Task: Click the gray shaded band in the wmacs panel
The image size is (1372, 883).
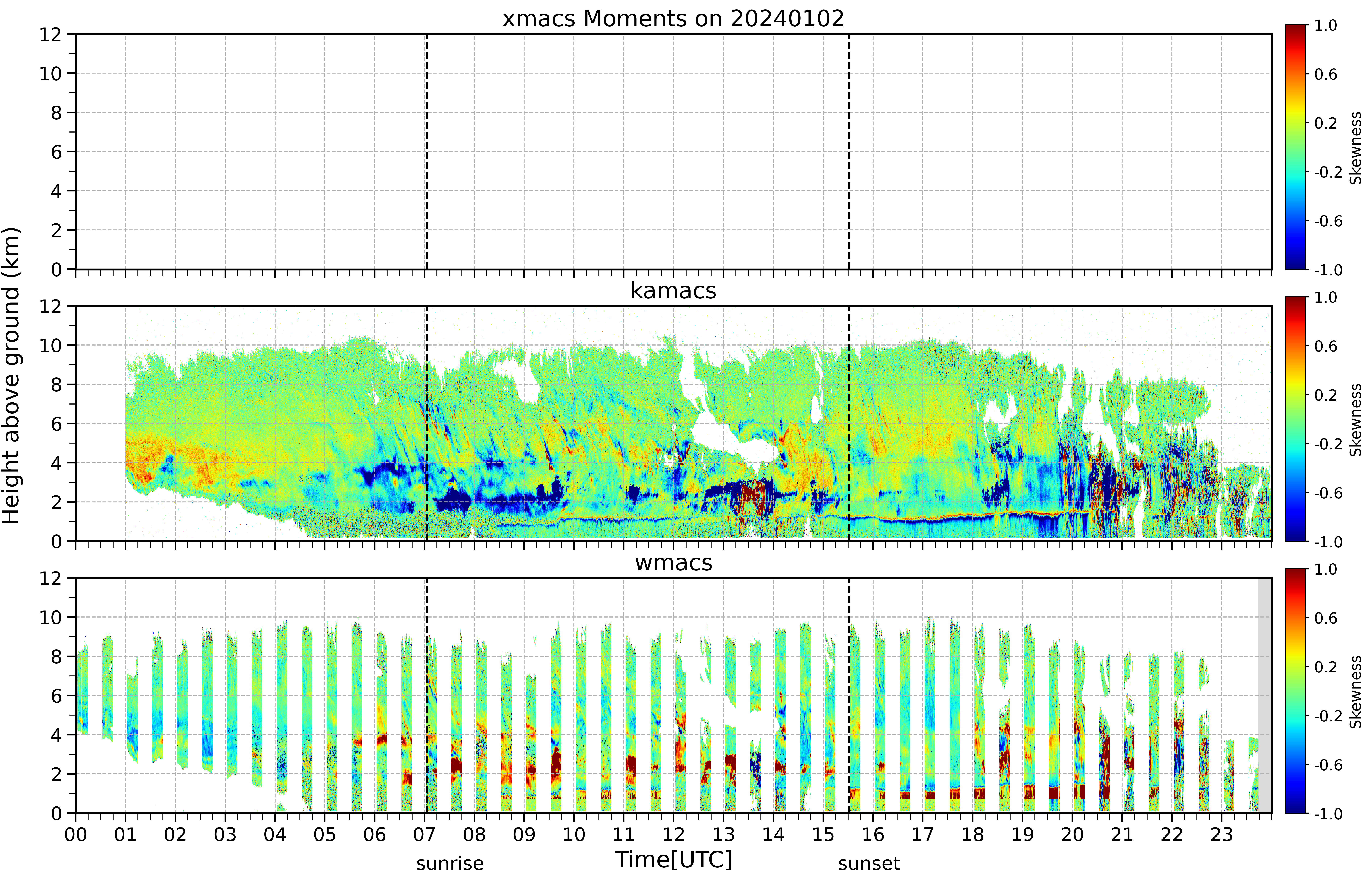Action: tap(1265, 696)
